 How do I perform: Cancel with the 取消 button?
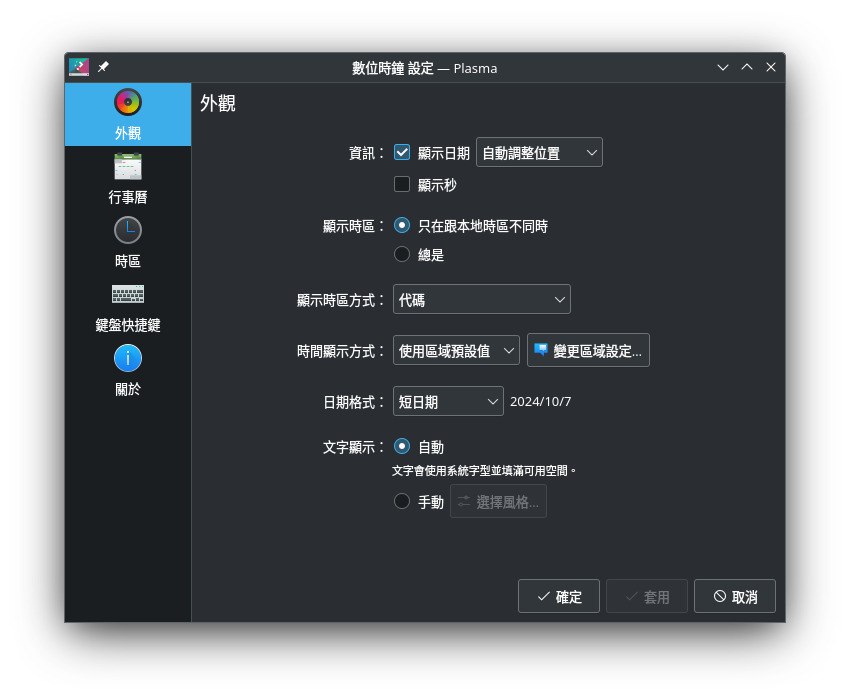pyautogui.click(x=735, y=597)
